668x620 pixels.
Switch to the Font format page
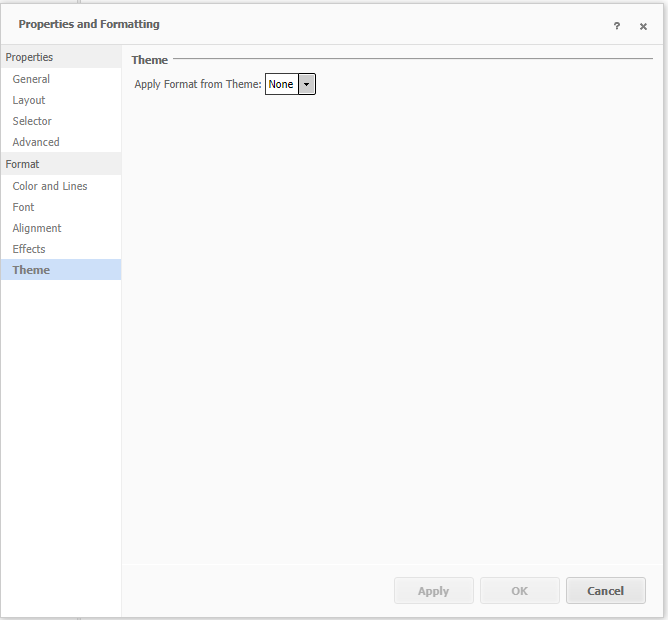click(61, 207)
